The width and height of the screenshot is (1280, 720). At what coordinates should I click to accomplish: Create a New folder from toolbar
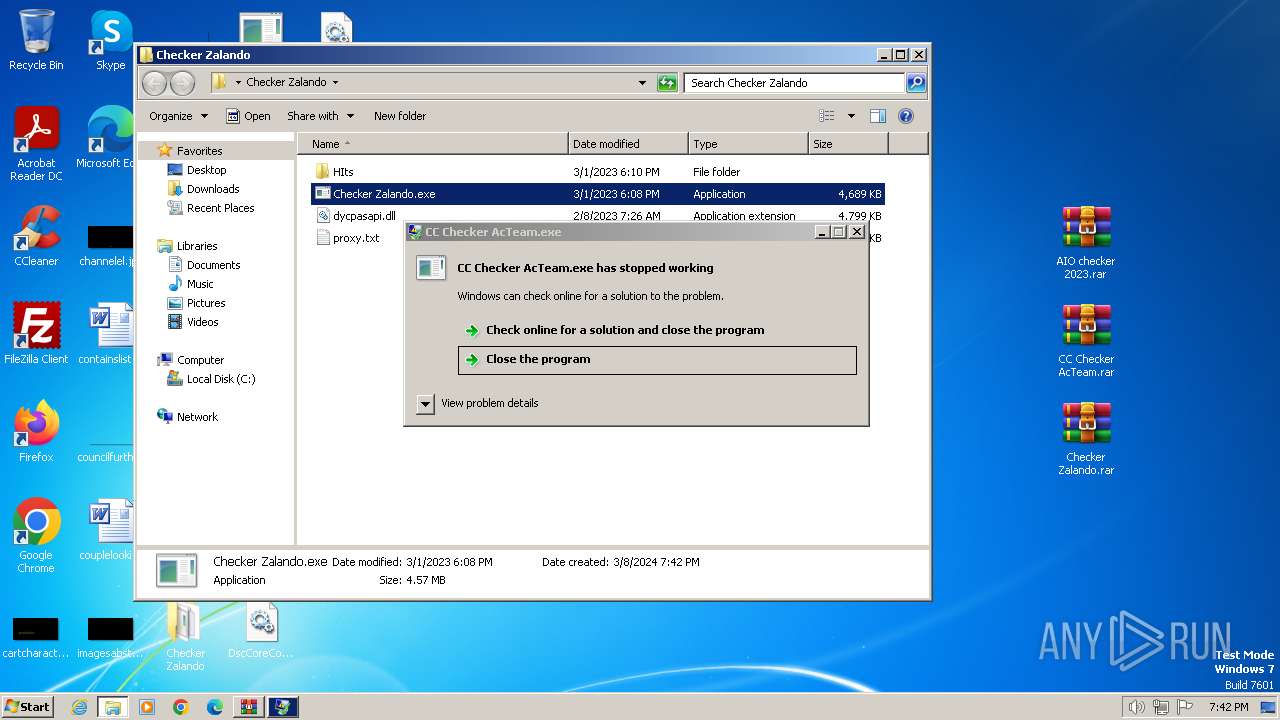pos(400,116)
